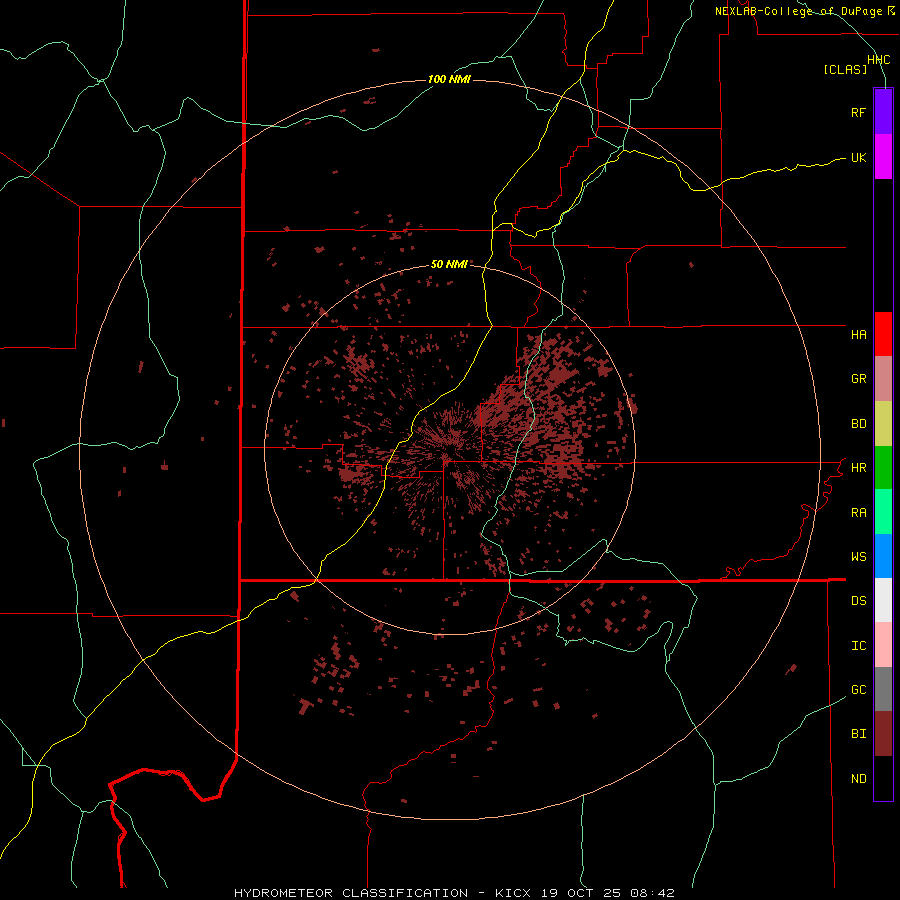Click the GR legend label
This screenshot has height=900, width=900.
click(x=858, y=379)
